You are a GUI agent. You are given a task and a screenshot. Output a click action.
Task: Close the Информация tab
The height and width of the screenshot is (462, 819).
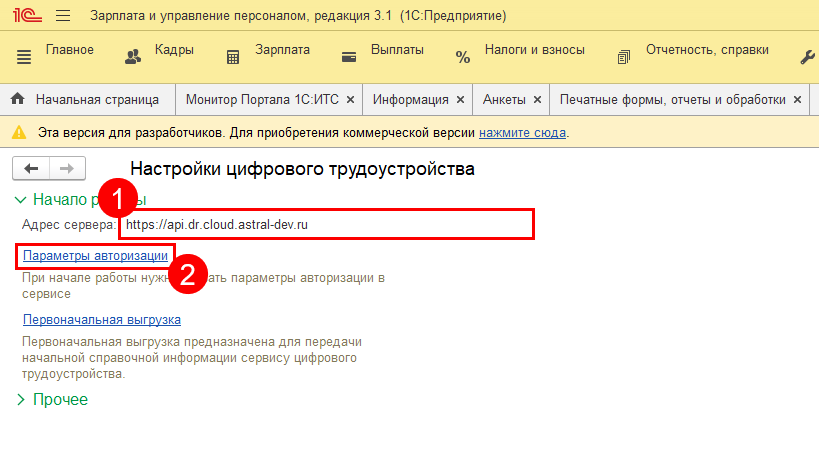(x=460, y=100)
